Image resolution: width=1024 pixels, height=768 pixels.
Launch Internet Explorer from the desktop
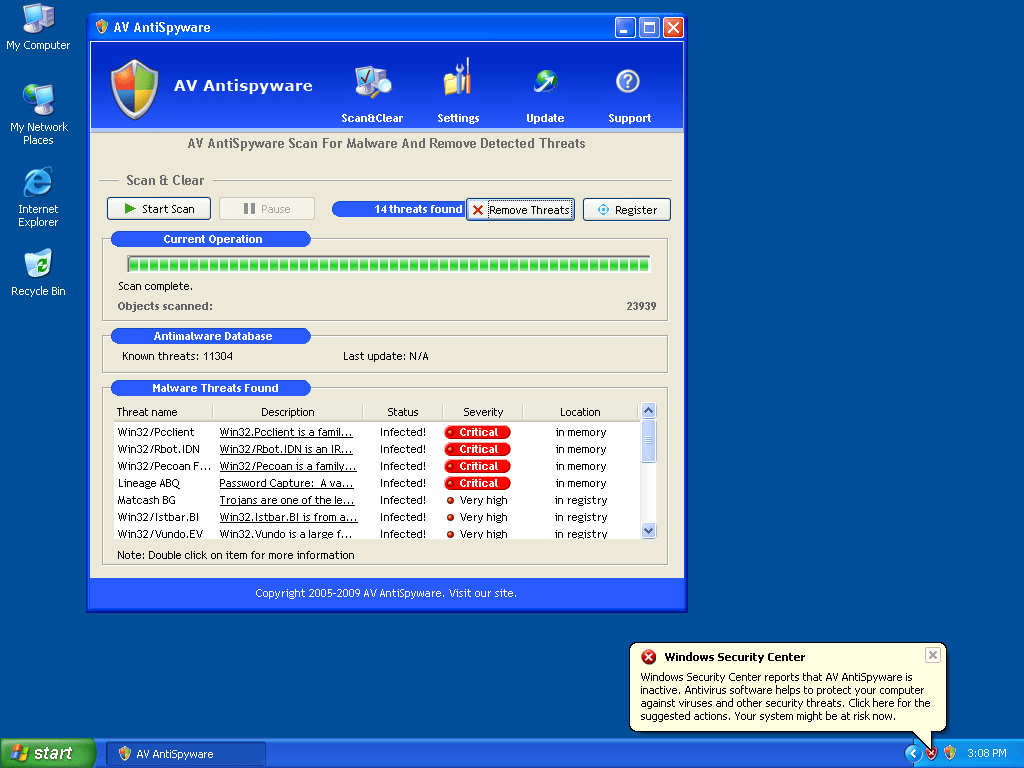point(38,183)
